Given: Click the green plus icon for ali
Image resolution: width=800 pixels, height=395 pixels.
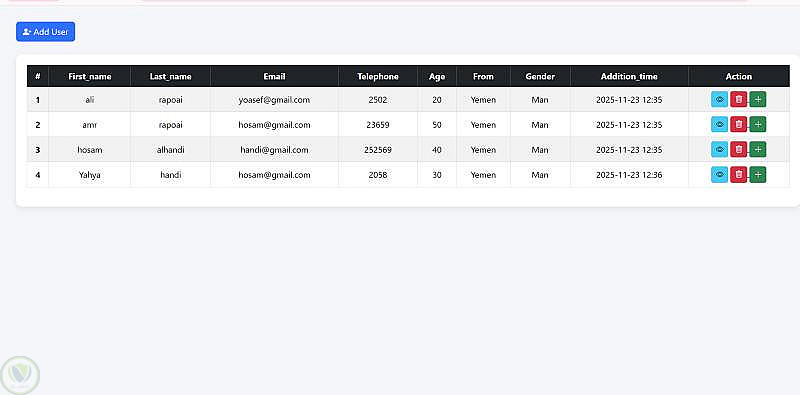Looking at the screenshot, I should click(758, 100).
